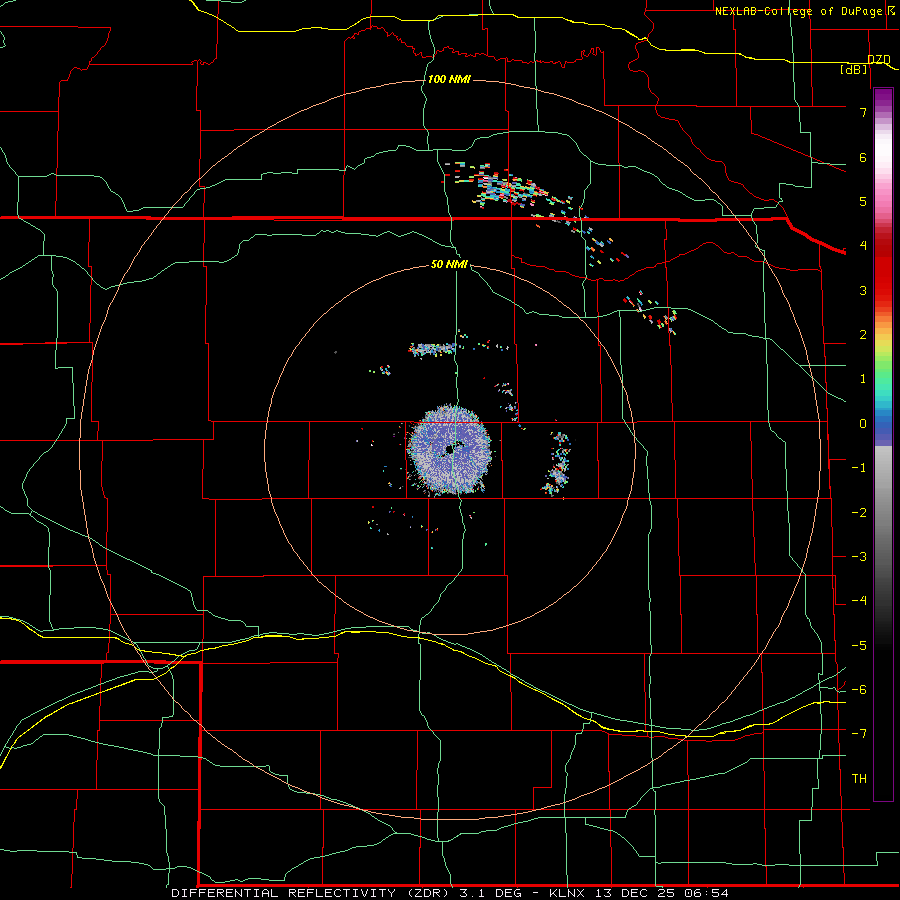Screen dimensions: 900x900
Task: Click the -2 value on the ZDR scale
Action: (x=859, y=513)
